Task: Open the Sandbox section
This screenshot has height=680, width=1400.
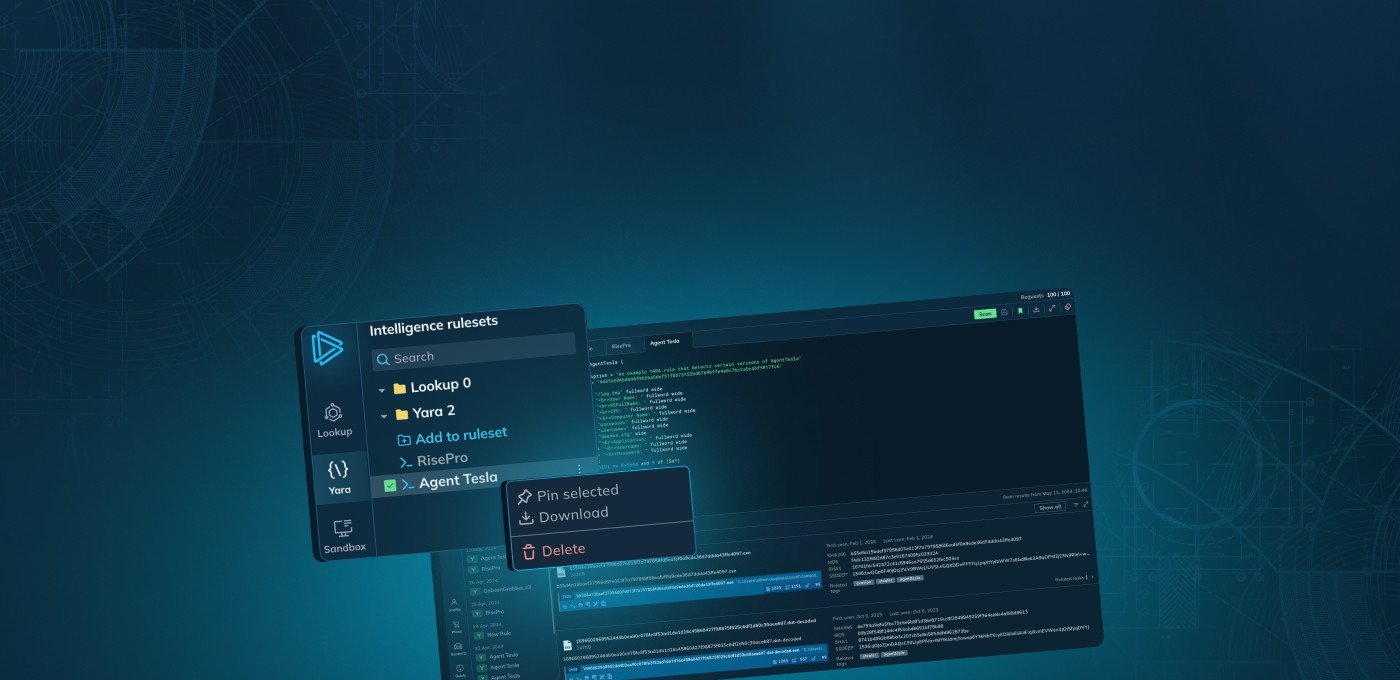Action: click(344, 535)
